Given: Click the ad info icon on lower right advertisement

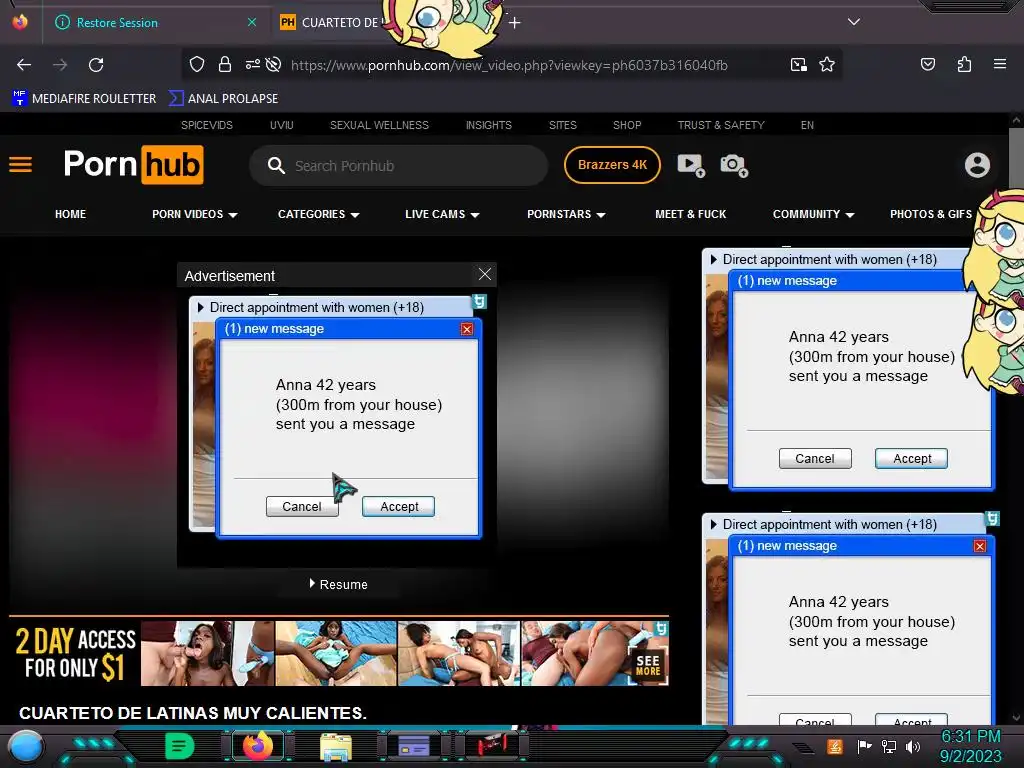Looking at the screenshot, I should click(992, 519).
